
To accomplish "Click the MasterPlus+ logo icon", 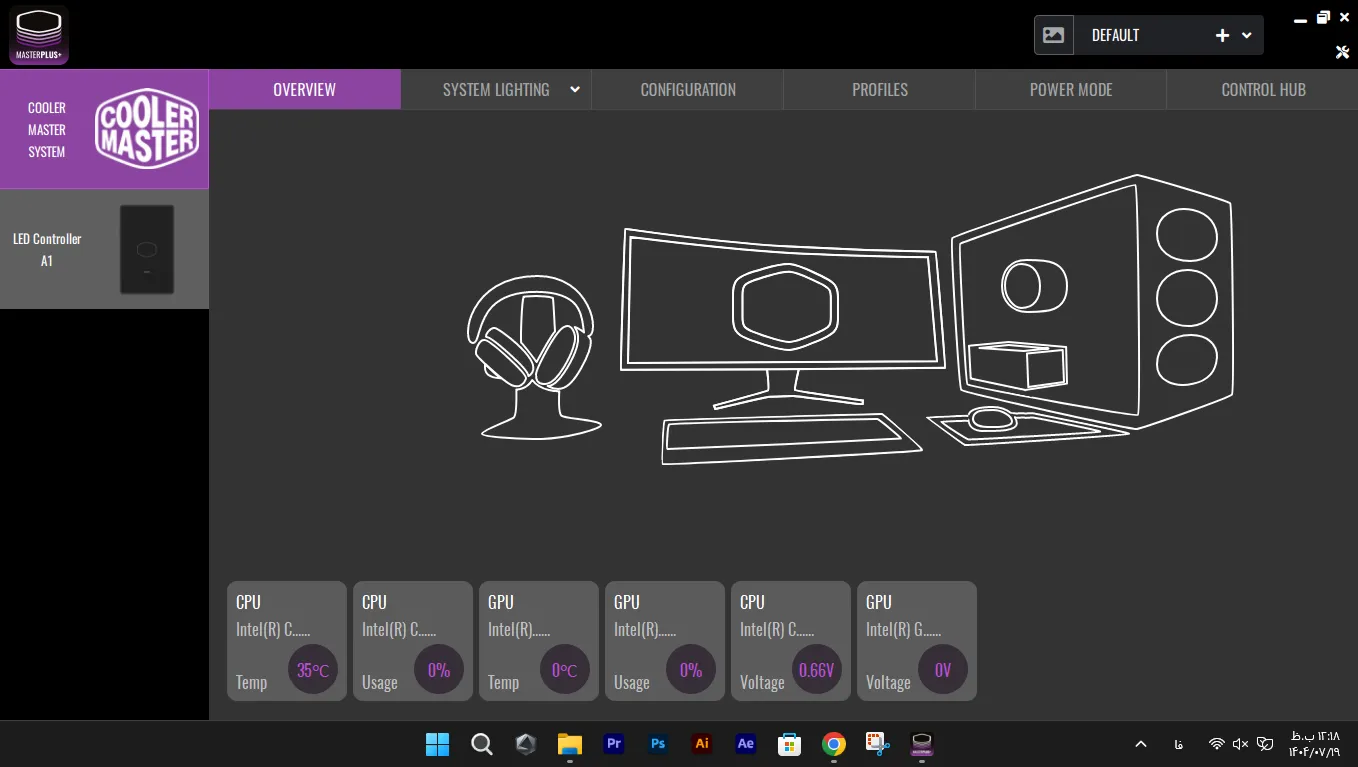I will click(39, 35).
